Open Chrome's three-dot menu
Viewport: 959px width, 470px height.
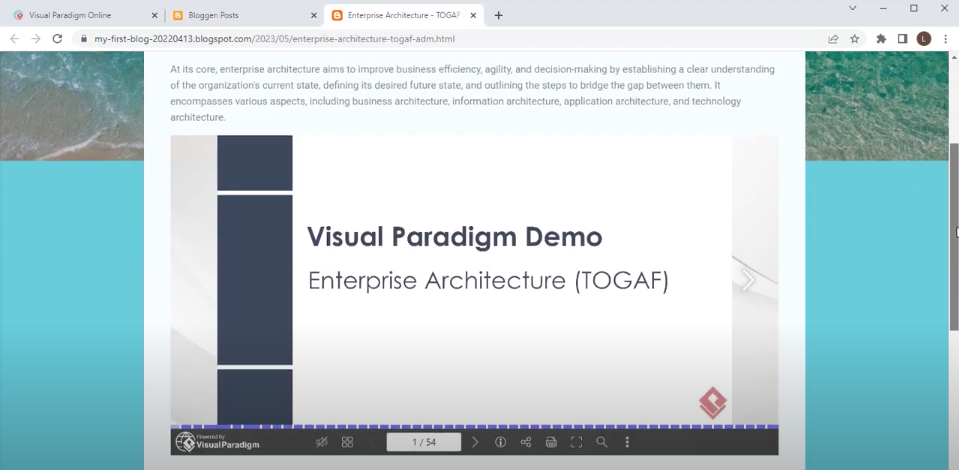pos(945,39)
